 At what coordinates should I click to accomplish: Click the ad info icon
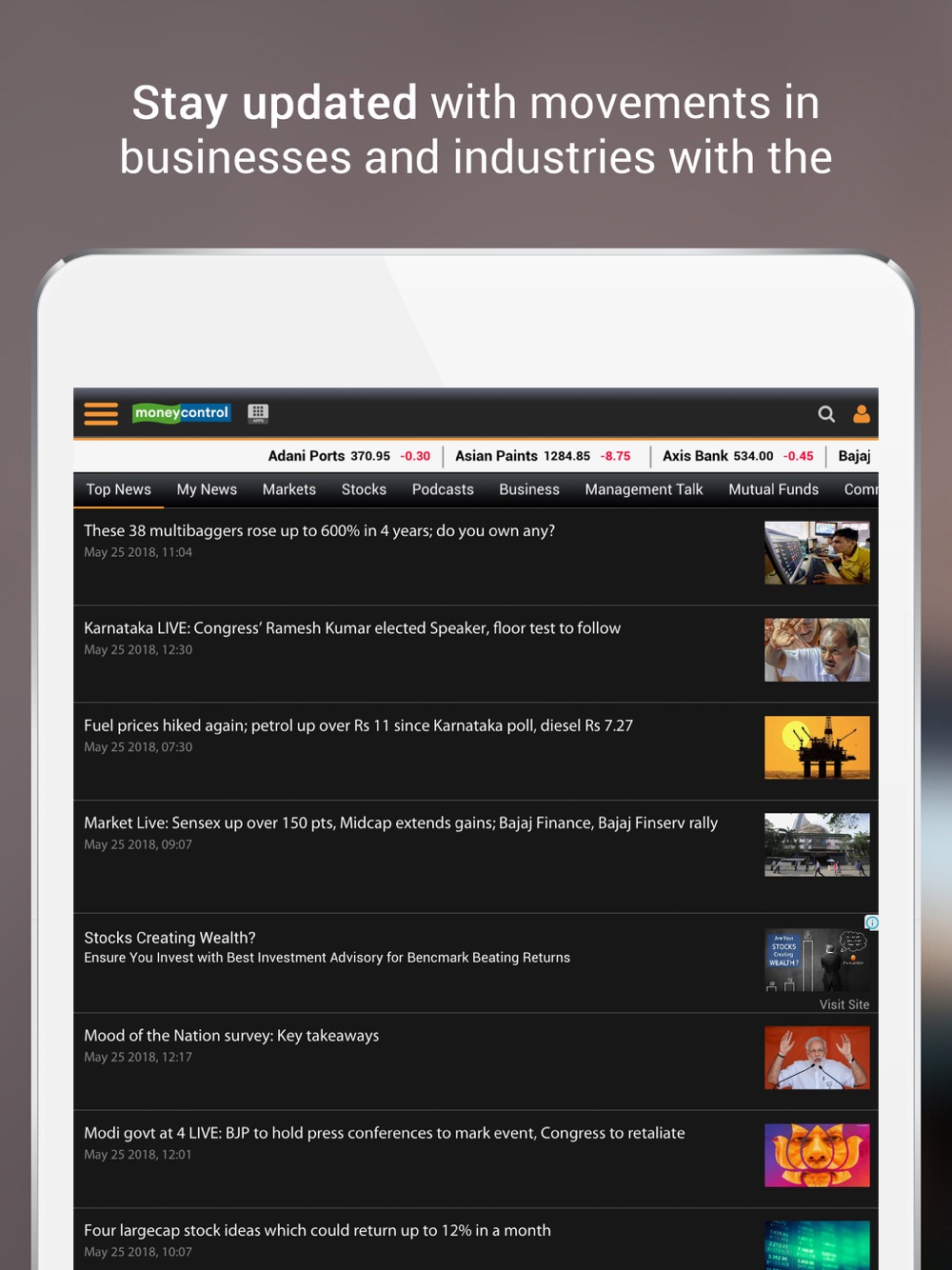[871, 923]
